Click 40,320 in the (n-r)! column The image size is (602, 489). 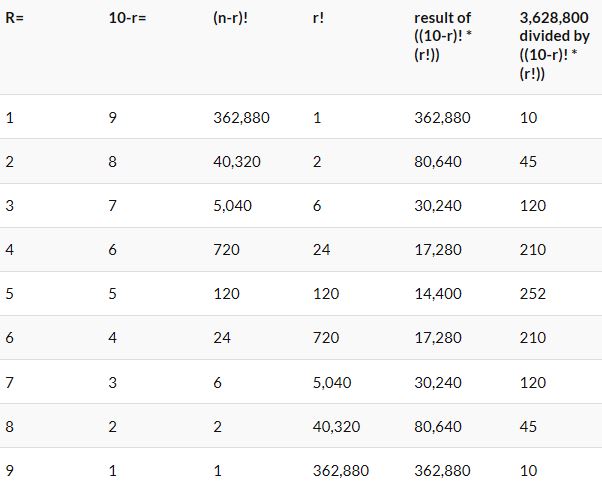tap(238, 162)
